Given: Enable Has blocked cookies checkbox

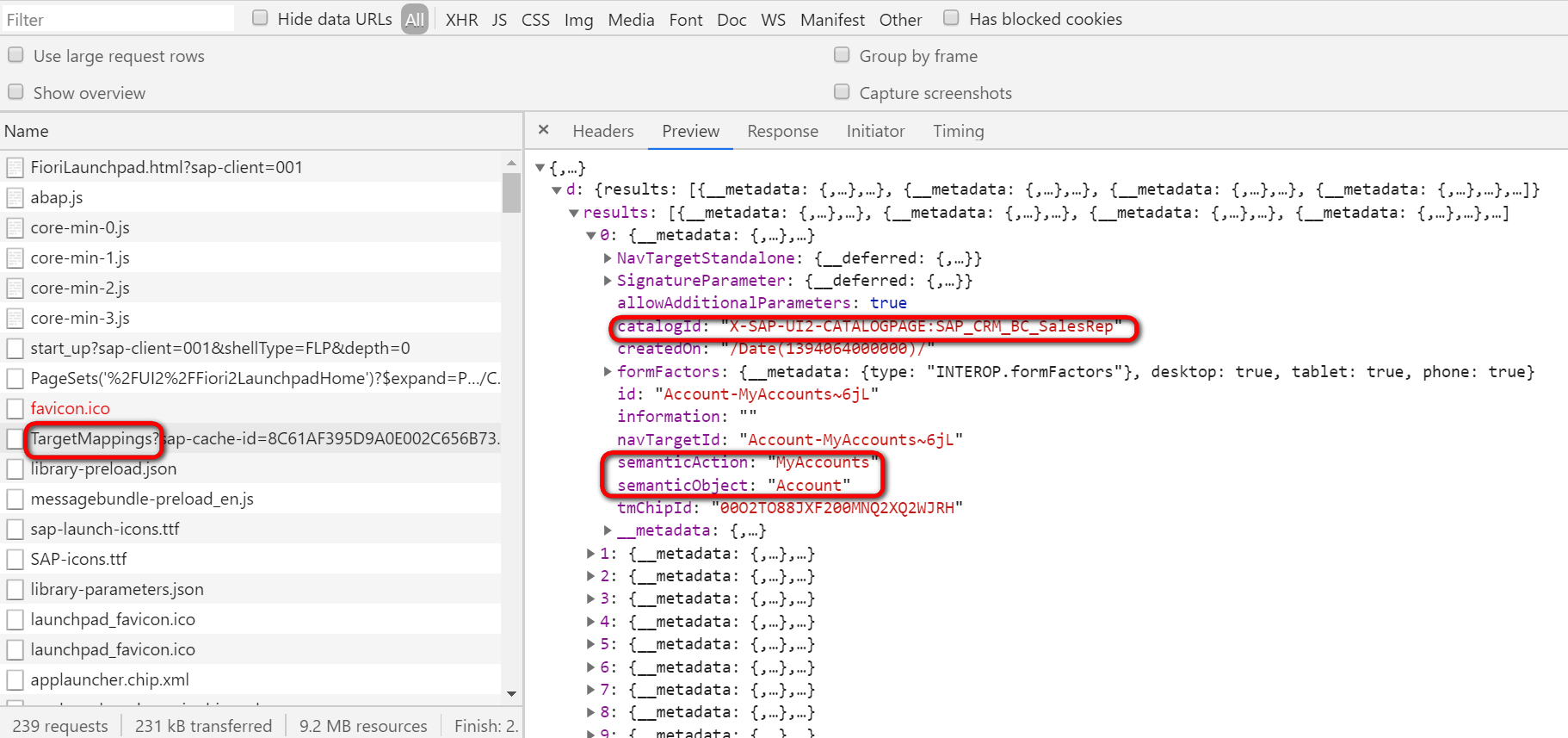Looking at the screenshot, I should pyautogui.click(x=951, y=18).
